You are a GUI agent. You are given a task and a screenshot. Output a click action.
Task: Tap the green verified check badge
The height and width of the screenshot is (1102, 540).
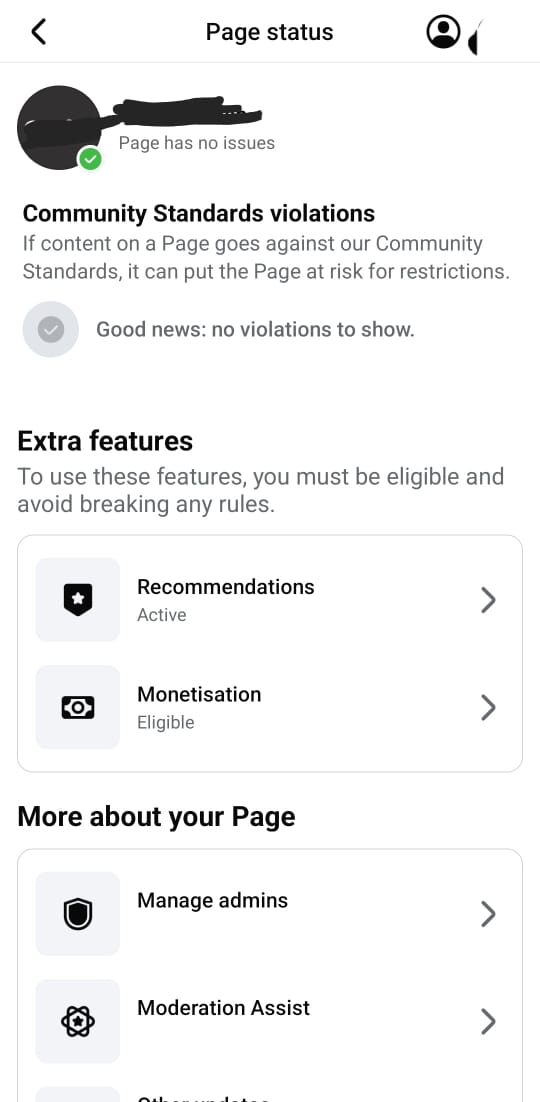coord(90,159)
